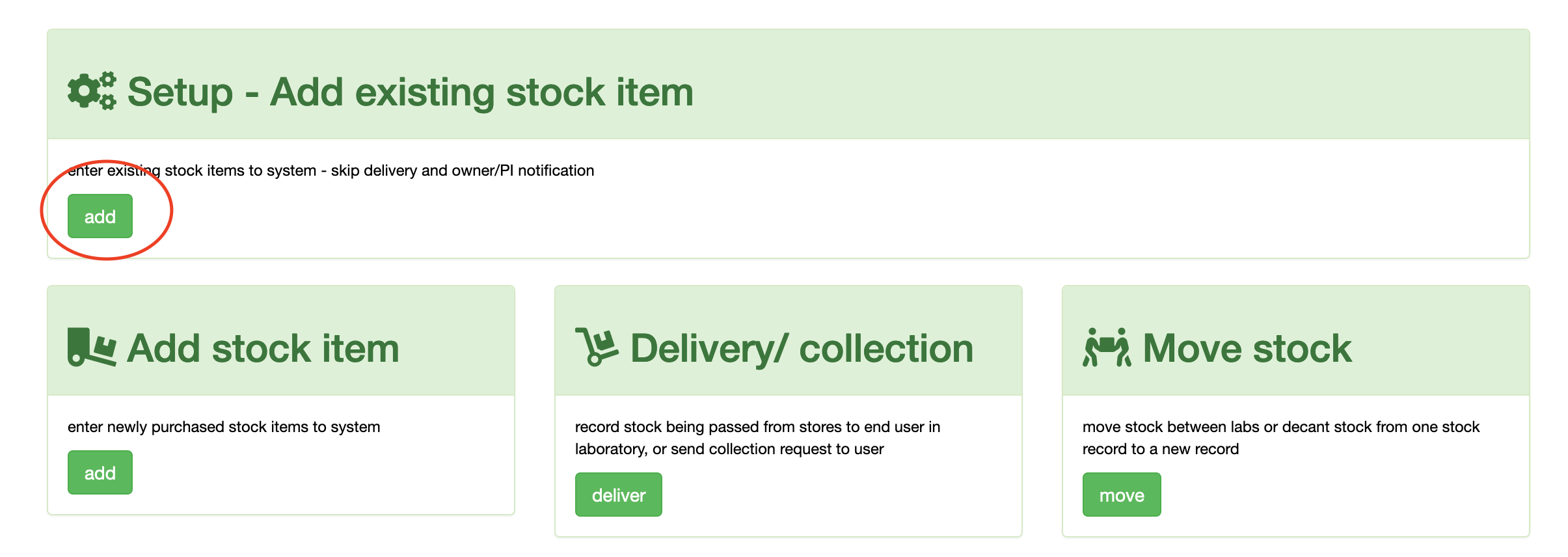Image resolution: width=1568 pixels, height=557 pixels.
Task: Click description about moving stock between labs
Action: (1280, 437)
